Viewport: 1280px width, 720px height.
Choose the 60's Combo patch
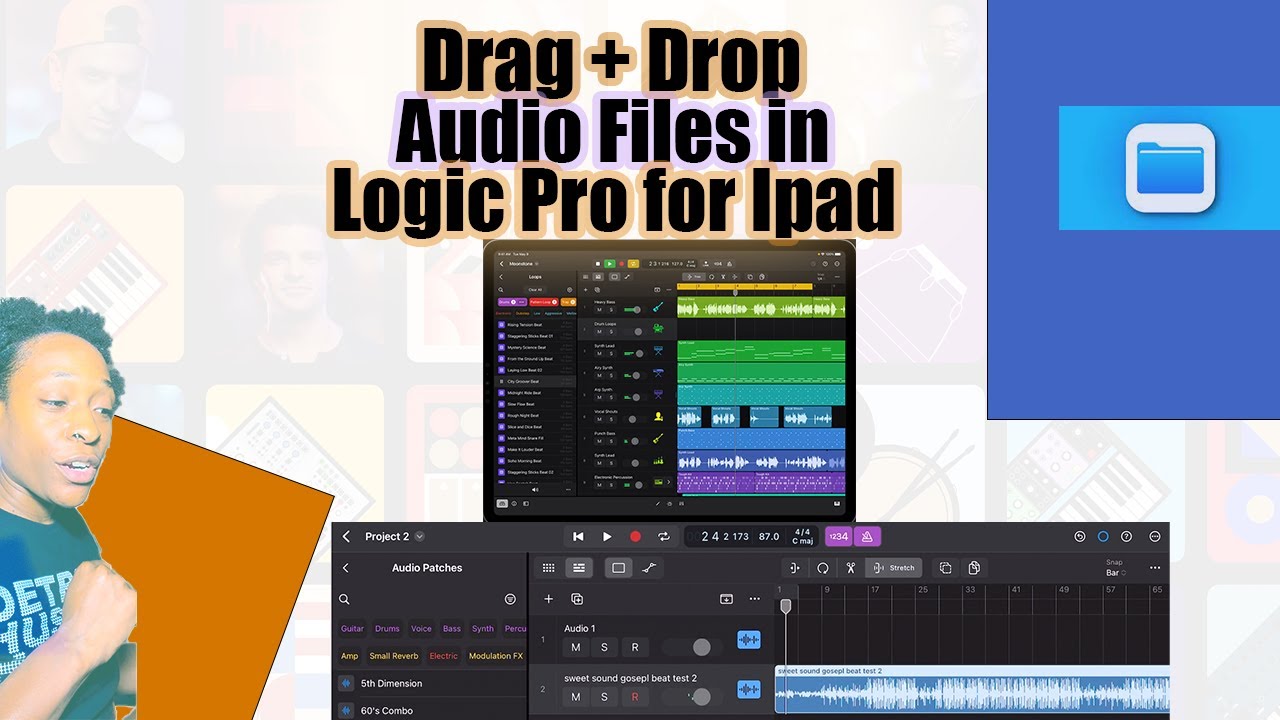(x=430, y=709)
